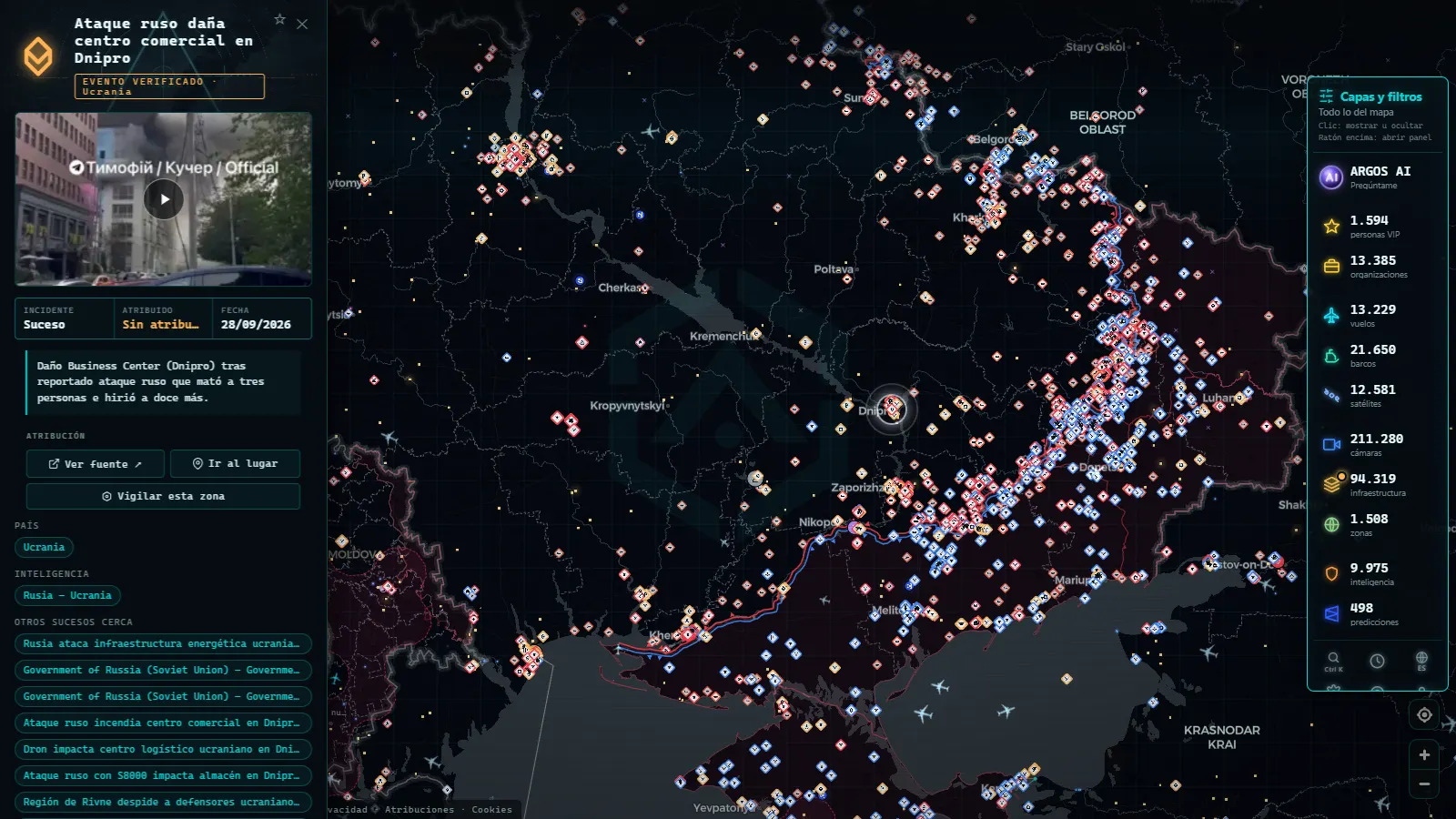Viewport: 1456px width, 819px height.
Task: Click the airplane icon near Zhytomyr
Action: click(x=650, y=131)
